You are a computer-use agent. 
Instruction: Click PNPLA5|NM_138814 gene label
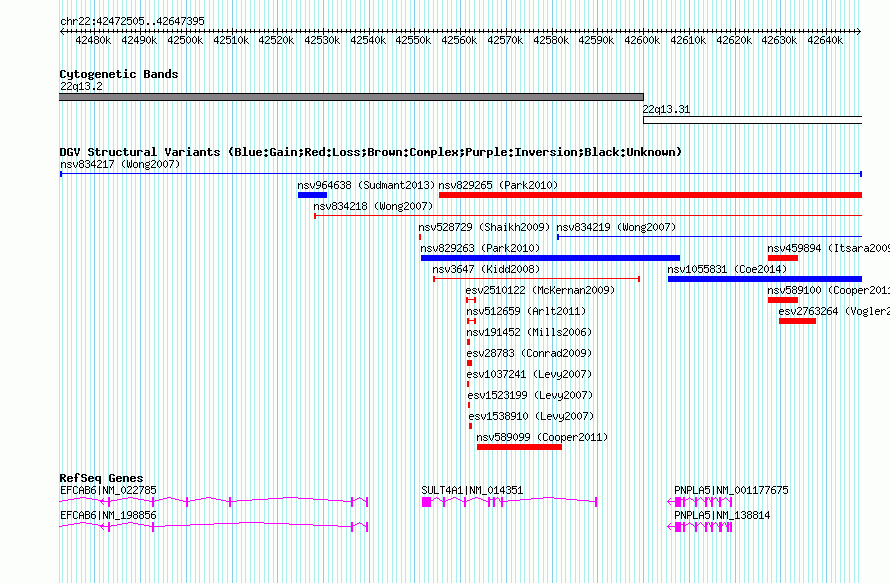coord(722,515)
